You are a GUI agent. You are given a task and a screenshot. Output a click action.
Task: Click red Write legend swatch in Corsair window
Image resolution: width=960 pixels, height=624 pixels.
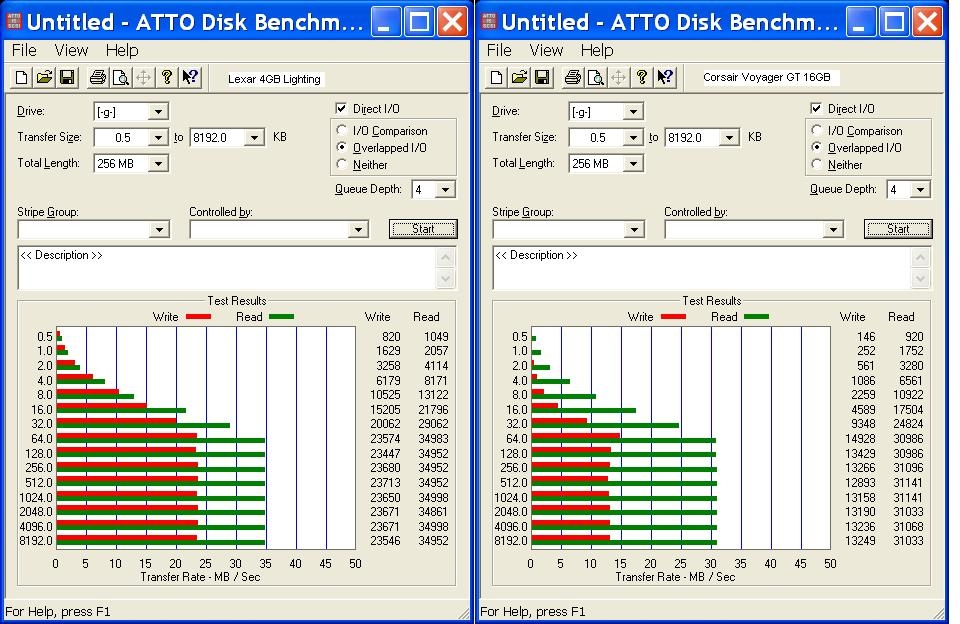673,317
